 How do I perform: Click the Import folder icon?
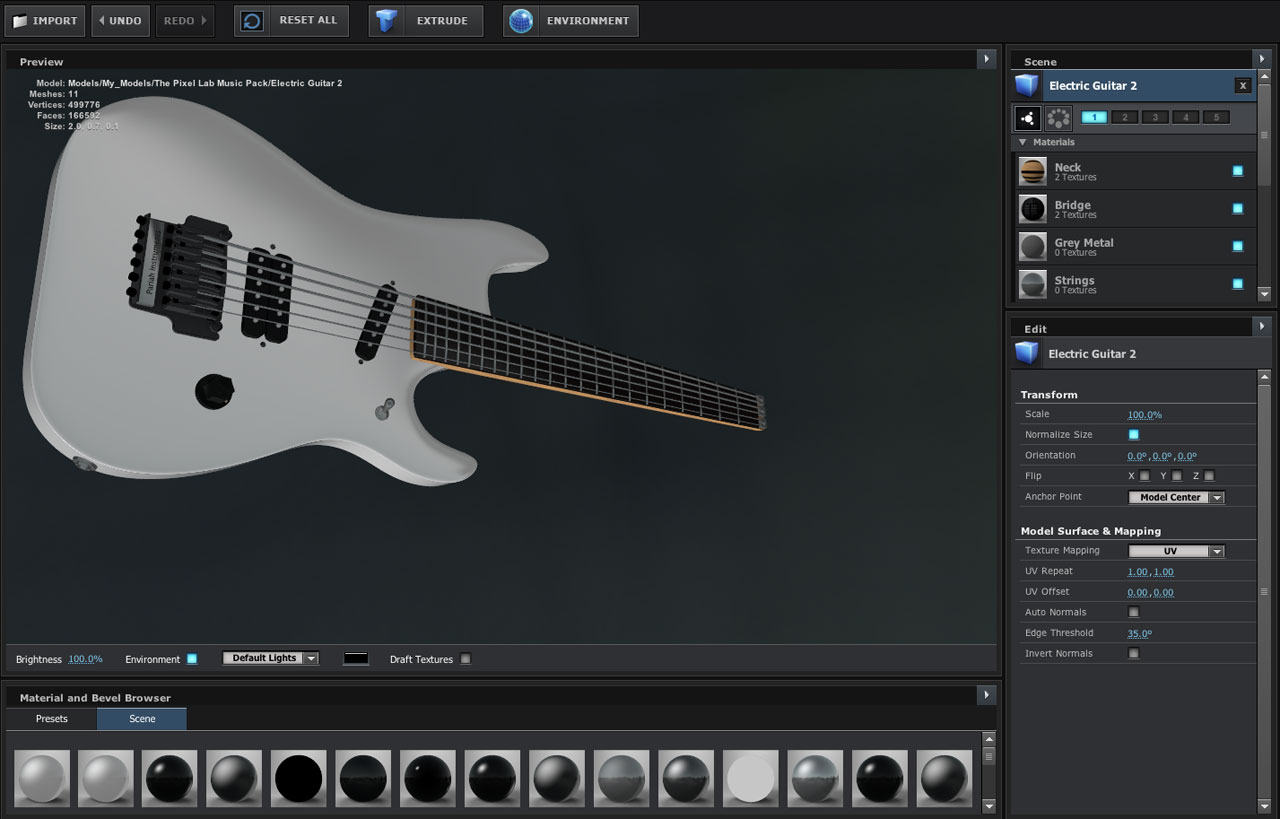tap(19, 21)
